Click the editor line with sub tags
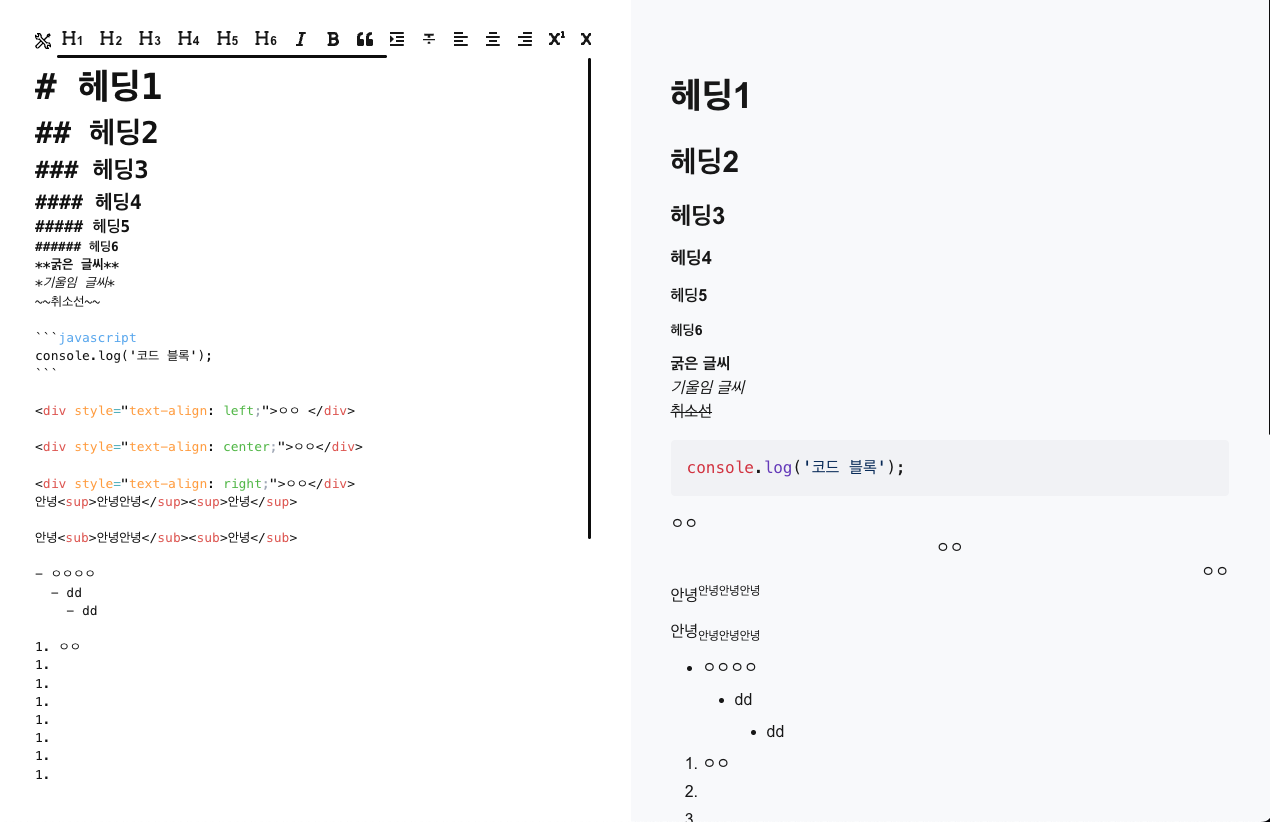Screen dimensions: 1270x822 point(166,538)
